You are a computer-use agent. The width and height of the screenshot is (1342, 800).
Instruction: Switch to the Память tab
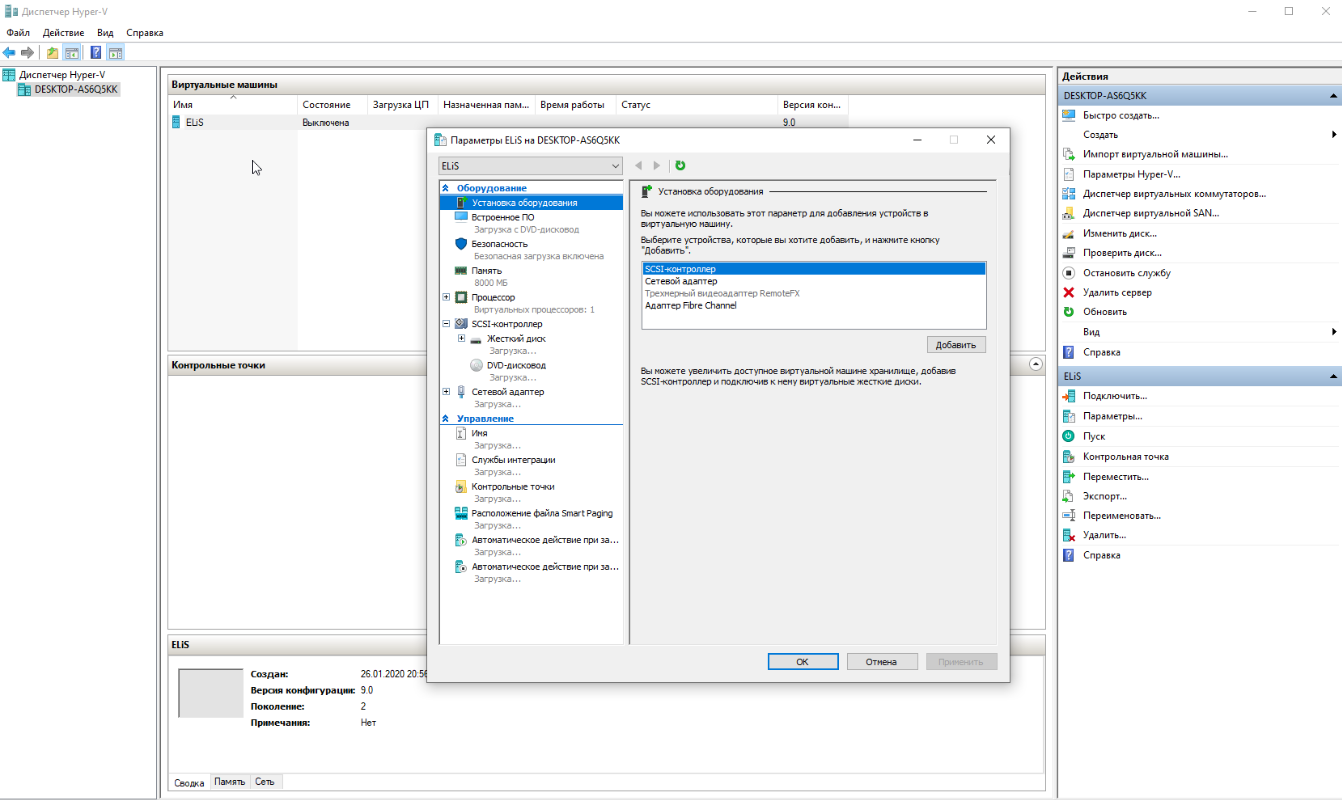(x=229, y=781)
